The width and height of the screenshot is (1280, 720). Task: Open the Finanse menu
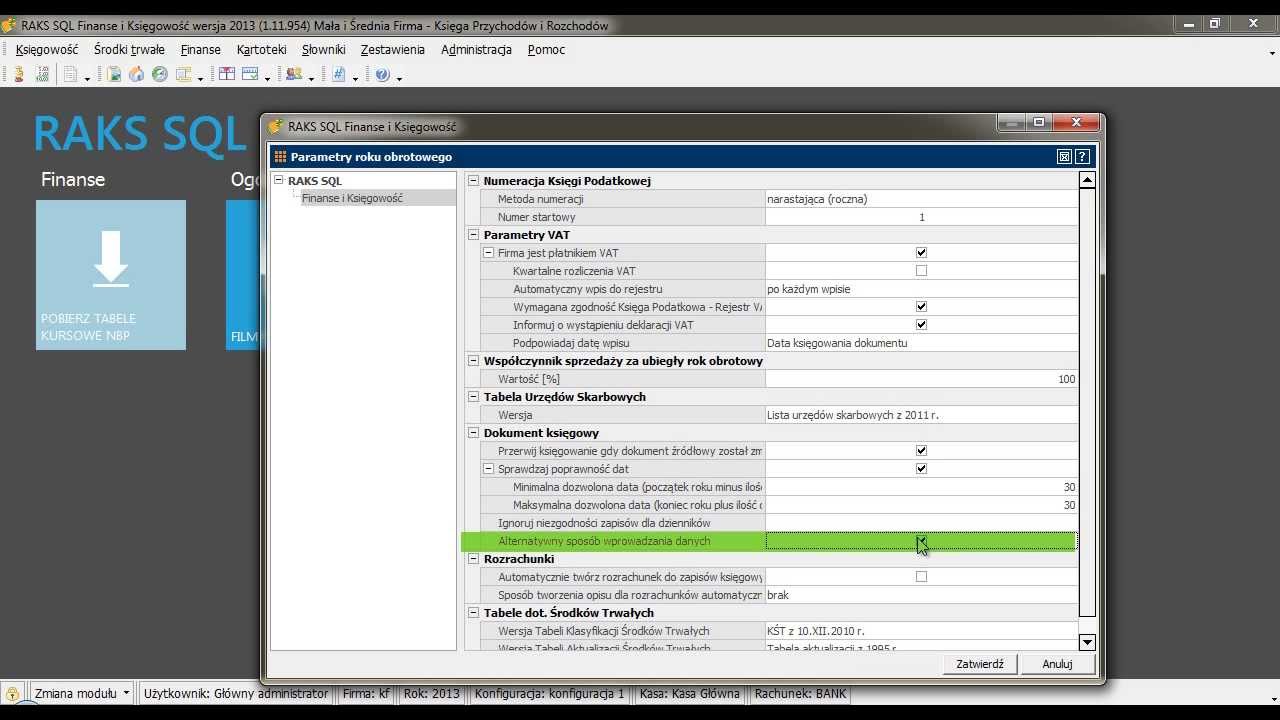click(x=201, y=49)
